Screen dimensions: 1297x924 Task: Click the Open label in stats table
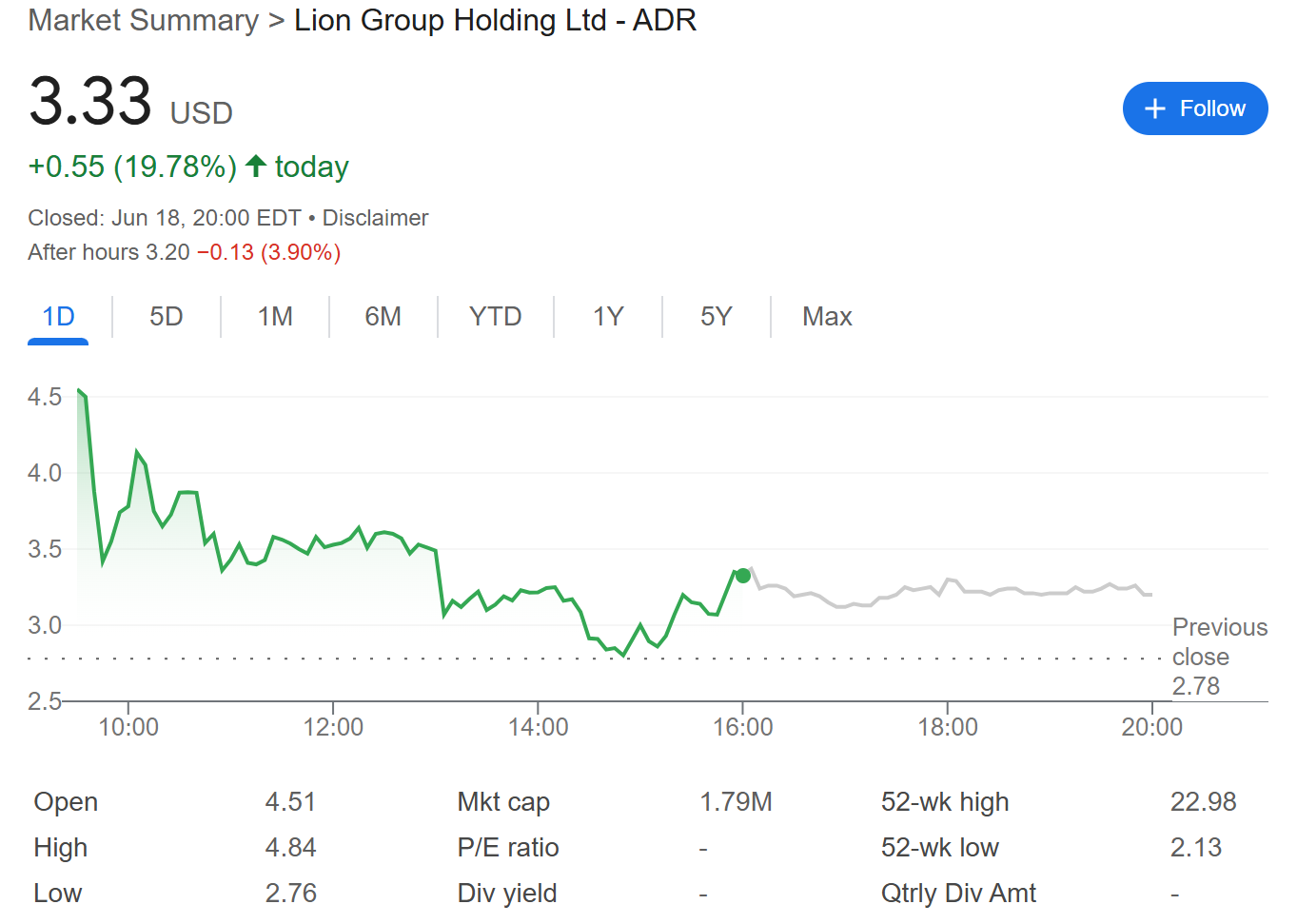click(x=66, y=802)
